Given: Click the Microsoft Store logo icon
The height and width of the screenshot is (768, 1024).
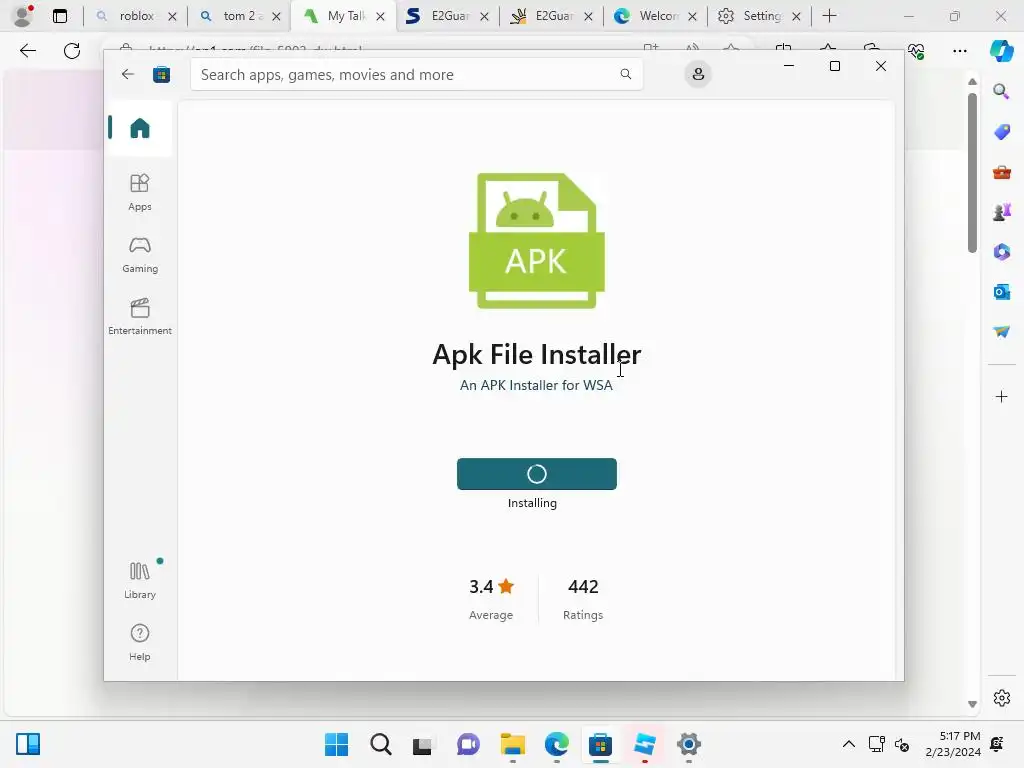Looking at the screenshot, I should (x=161, y=74).
